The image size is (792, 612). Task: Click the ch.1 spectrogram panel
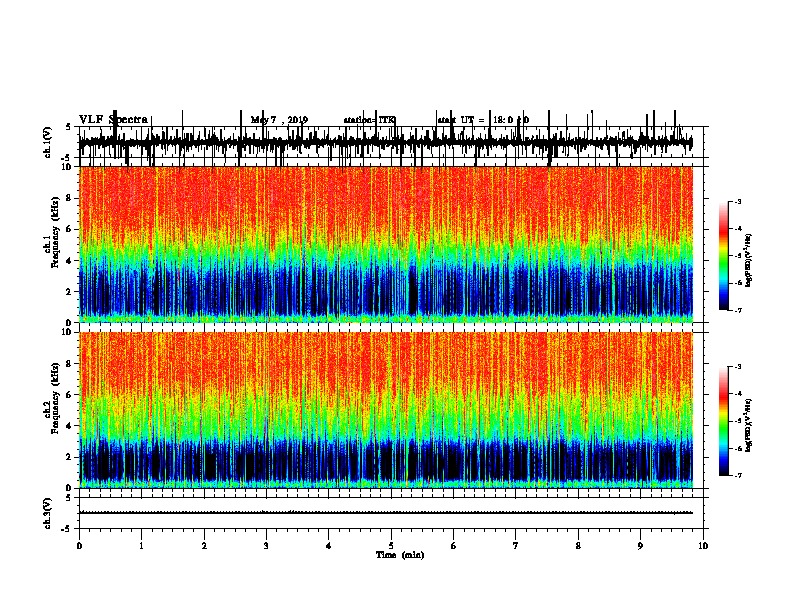coord(386,244)
